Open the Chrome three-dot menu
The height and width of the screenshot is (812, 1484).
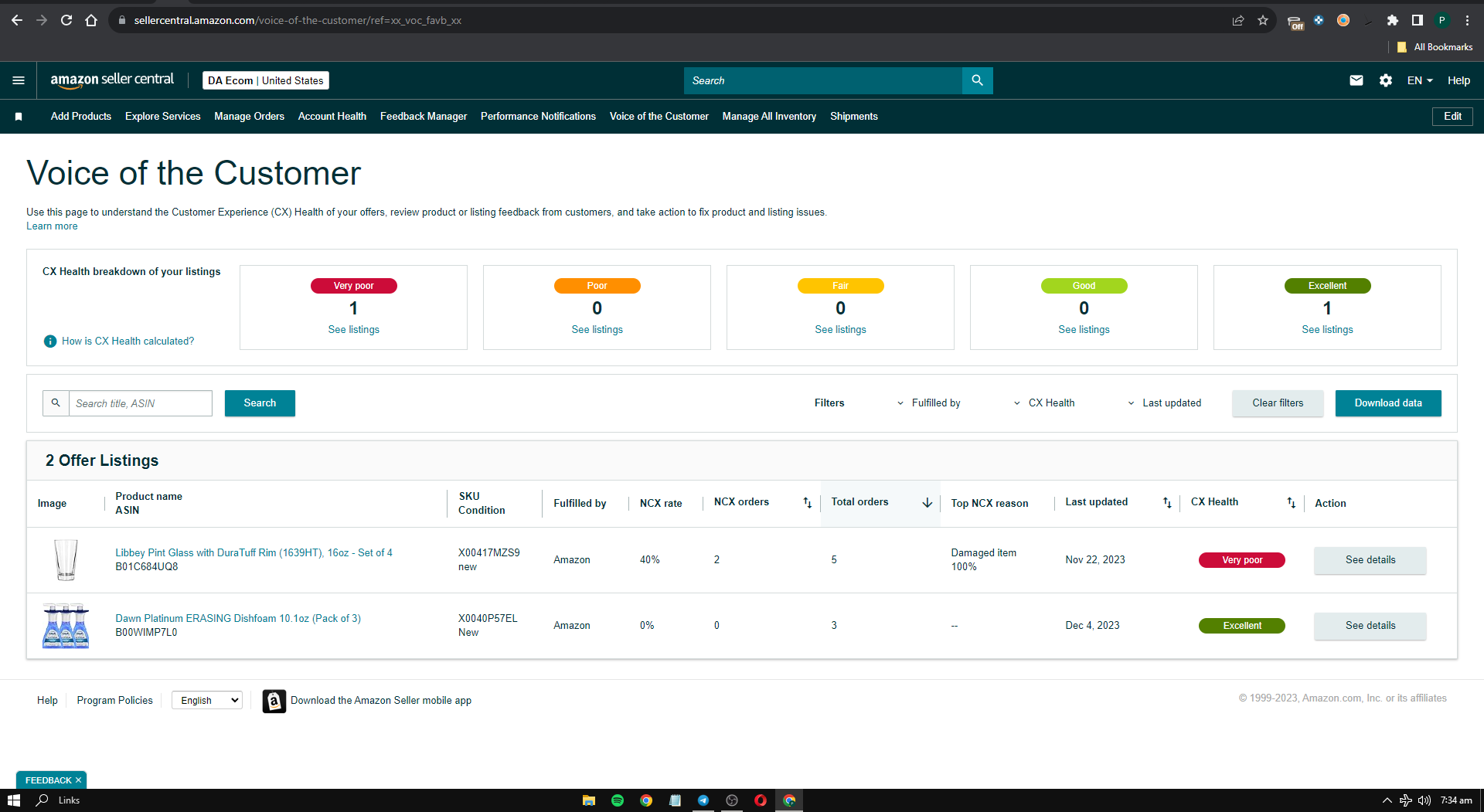coord(1467,20)
